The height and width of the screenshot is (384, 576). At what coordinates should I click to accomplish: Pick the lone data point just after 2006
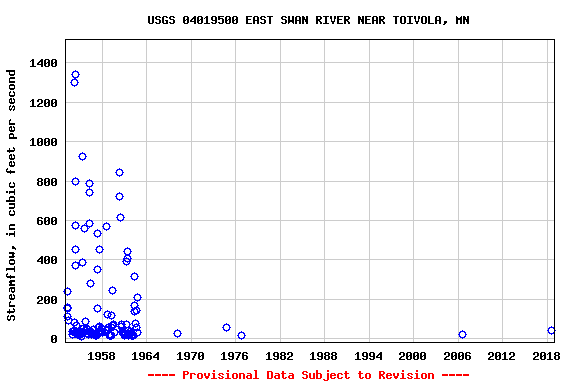pos(462,334)
